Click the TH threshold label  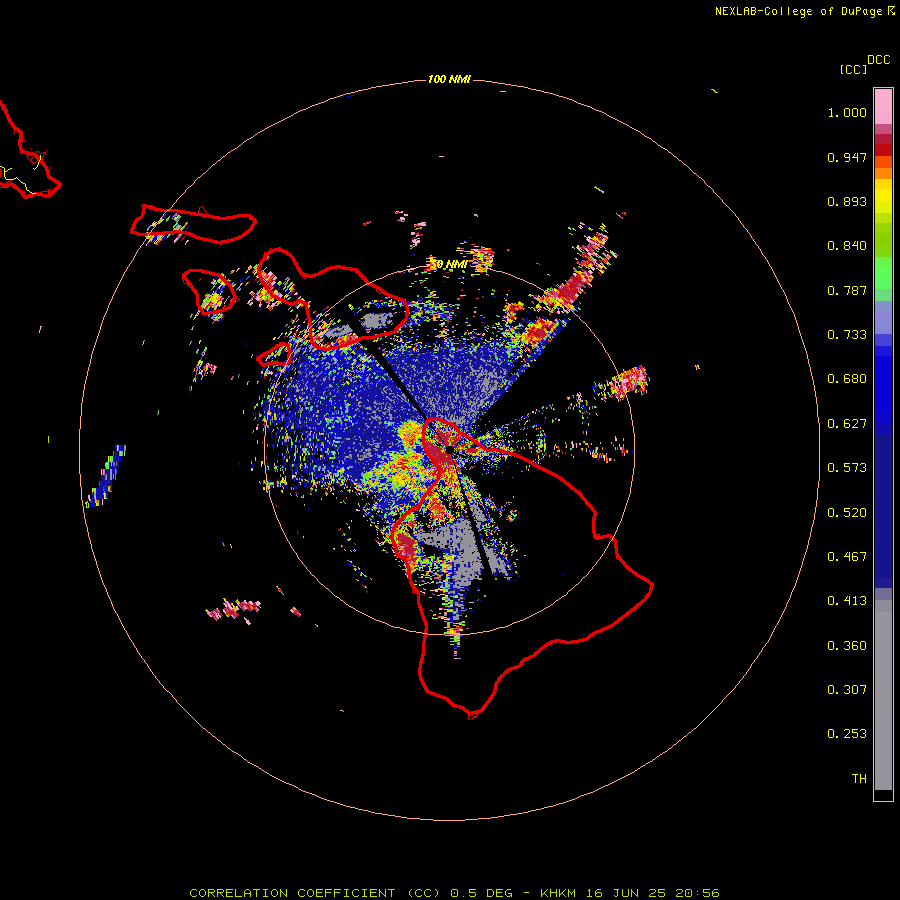click(x=859, y=779)
